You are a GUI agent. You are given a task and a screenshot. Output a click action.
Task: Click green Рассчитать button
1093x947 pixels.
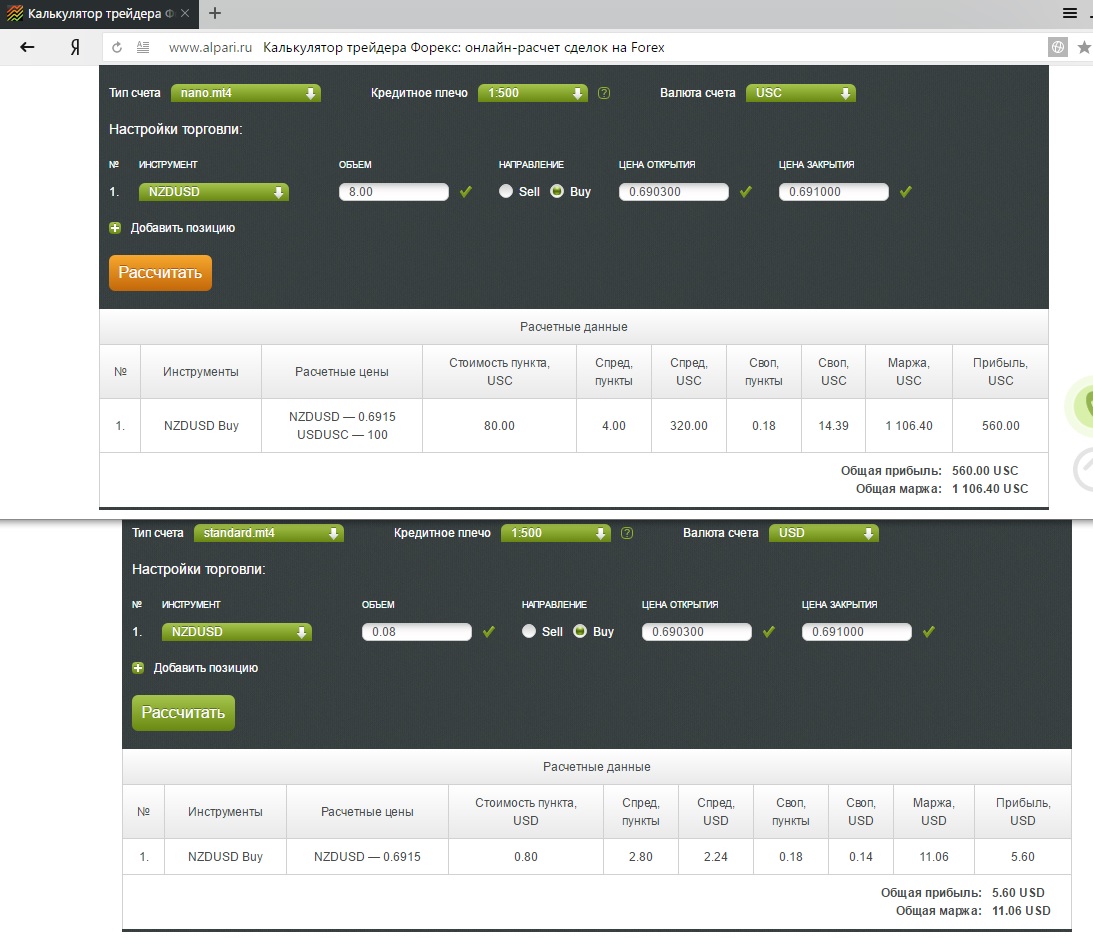coord(183,713)
